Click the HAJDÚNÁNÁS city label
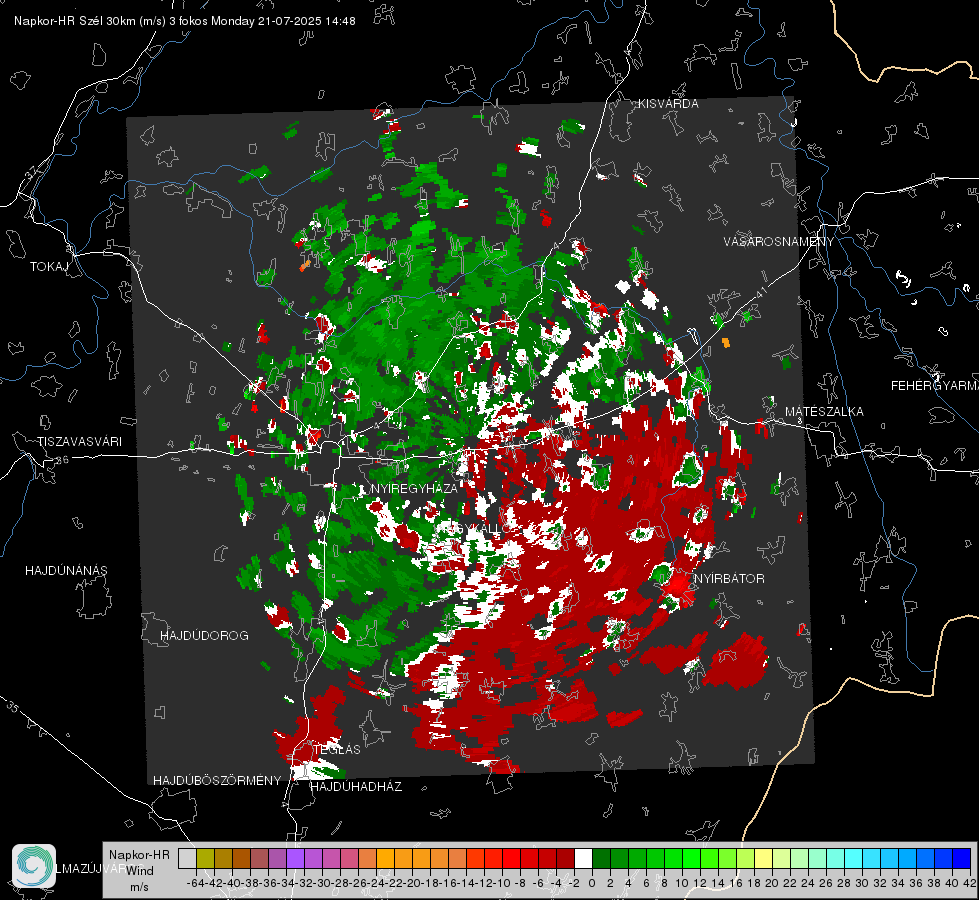The image size is (979, 900). coord(66,571)
